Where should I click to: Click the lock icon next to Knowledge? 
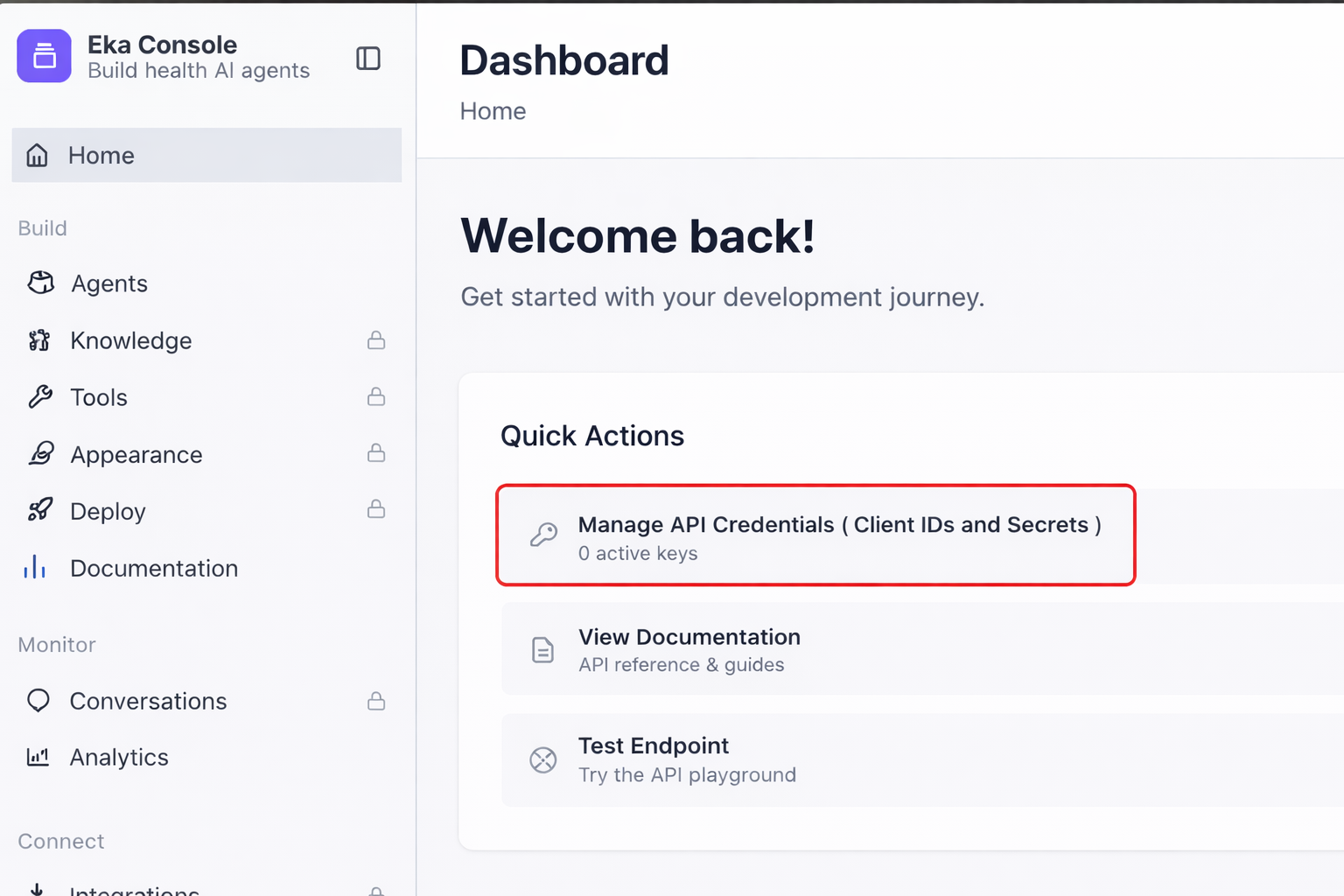376,340
